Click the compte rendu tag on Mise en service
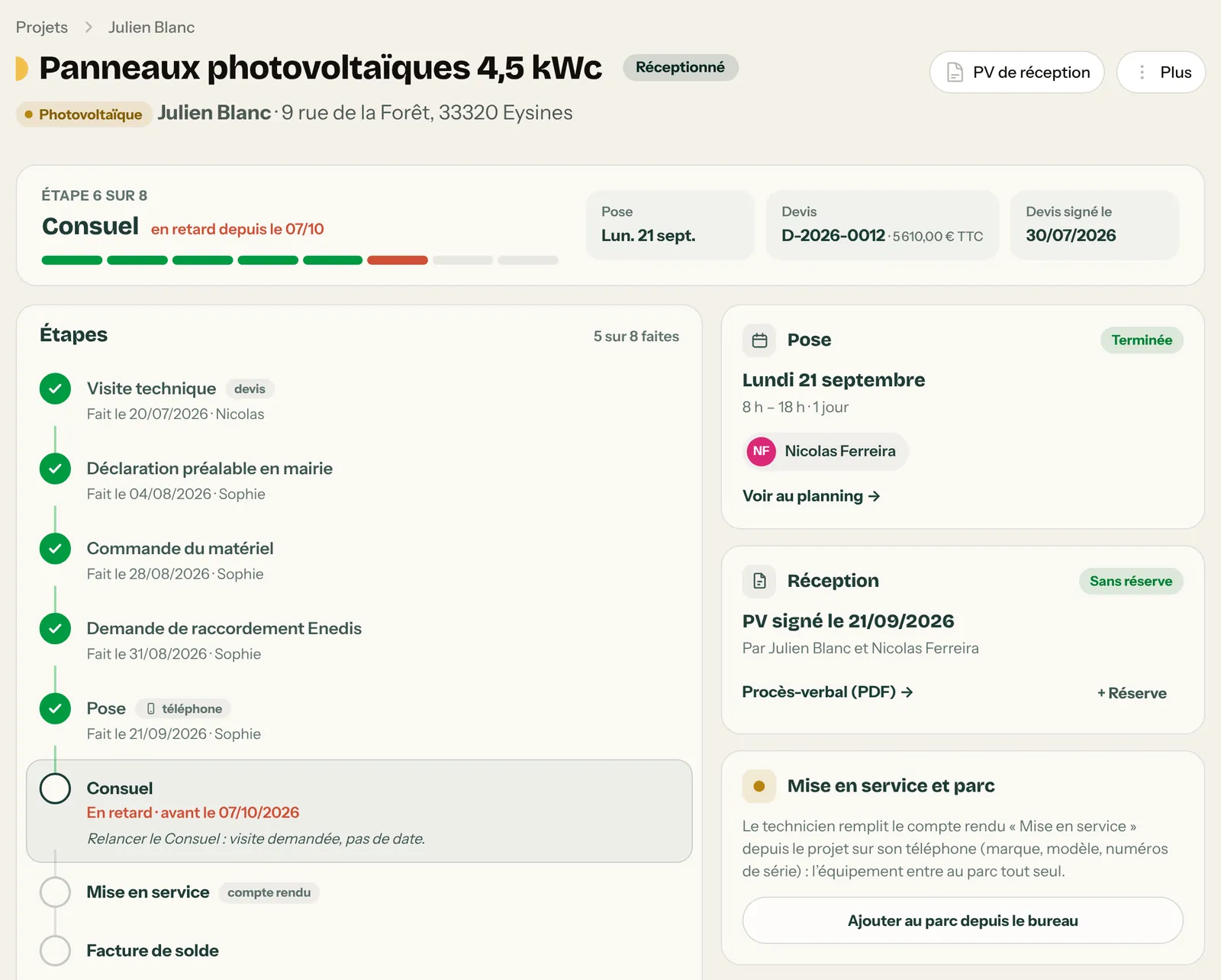This screenshot has height=980, width=1221. (x=269, y=893)
